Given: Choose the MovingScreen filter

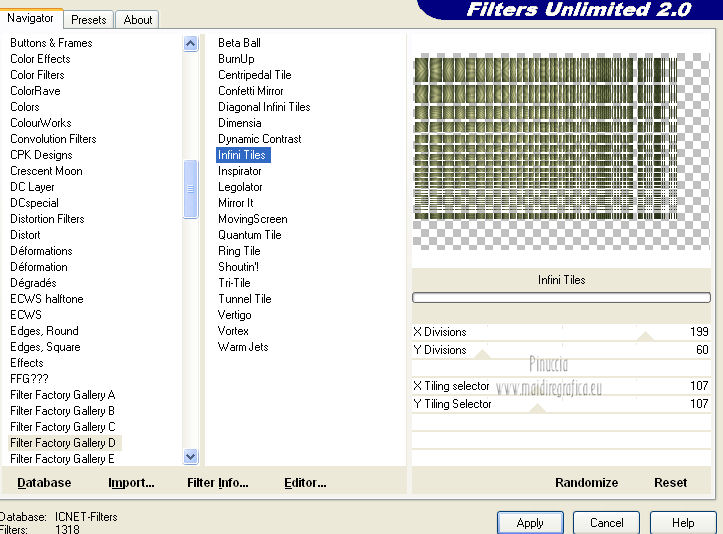Looking at the screenshot, I should [252, 219].
